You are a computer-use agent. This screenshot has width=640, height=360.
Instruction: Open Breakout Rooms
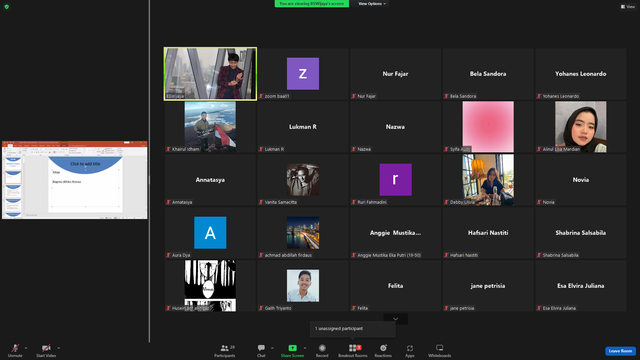[x=353, y=350]
